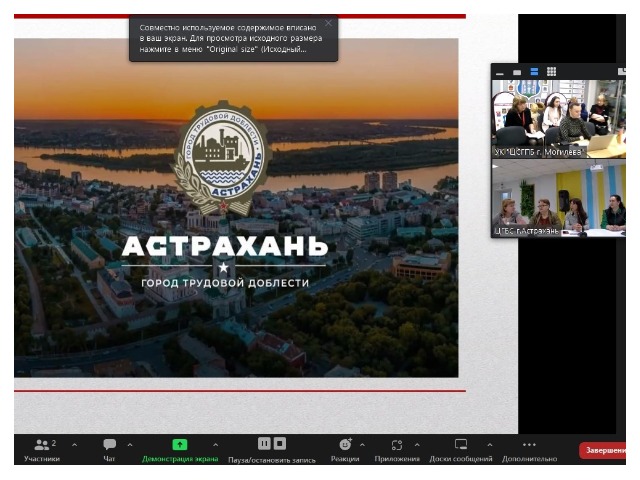The image size is (640, 480).
Task: Expand the Participants options chevron
Action: (x=74, y=445)
